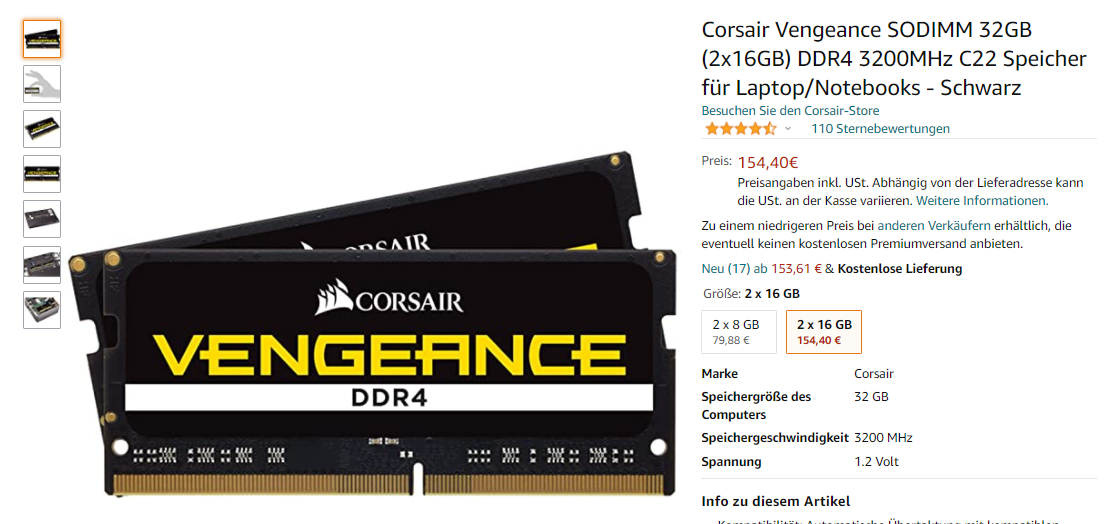Click the main Vengeance DDR4 product image
The width and height of the screenshot is (1109, 524).
pos(372,325)
